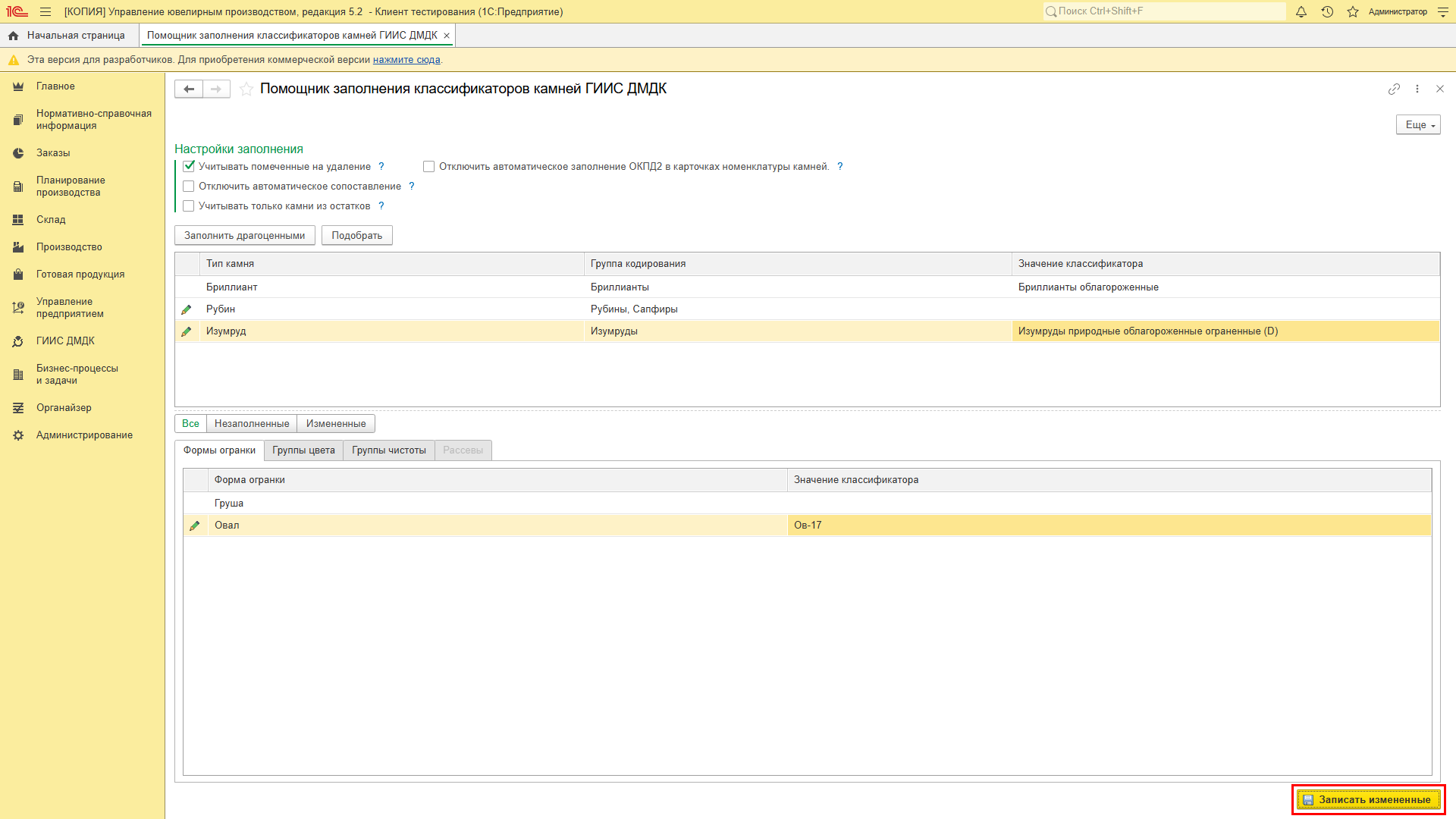Click the 1C logo icon
This screenshot has width=1456, height=819.
(x=17, y=12)
